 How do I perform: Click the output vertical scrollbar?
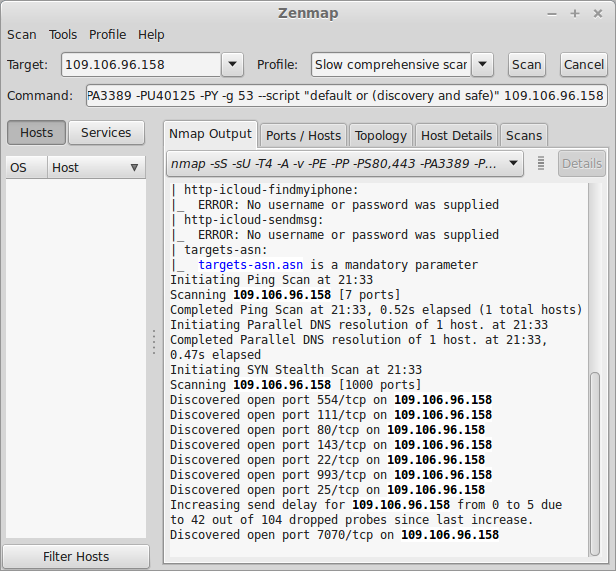pyautogui.click(x=595, y=464)
